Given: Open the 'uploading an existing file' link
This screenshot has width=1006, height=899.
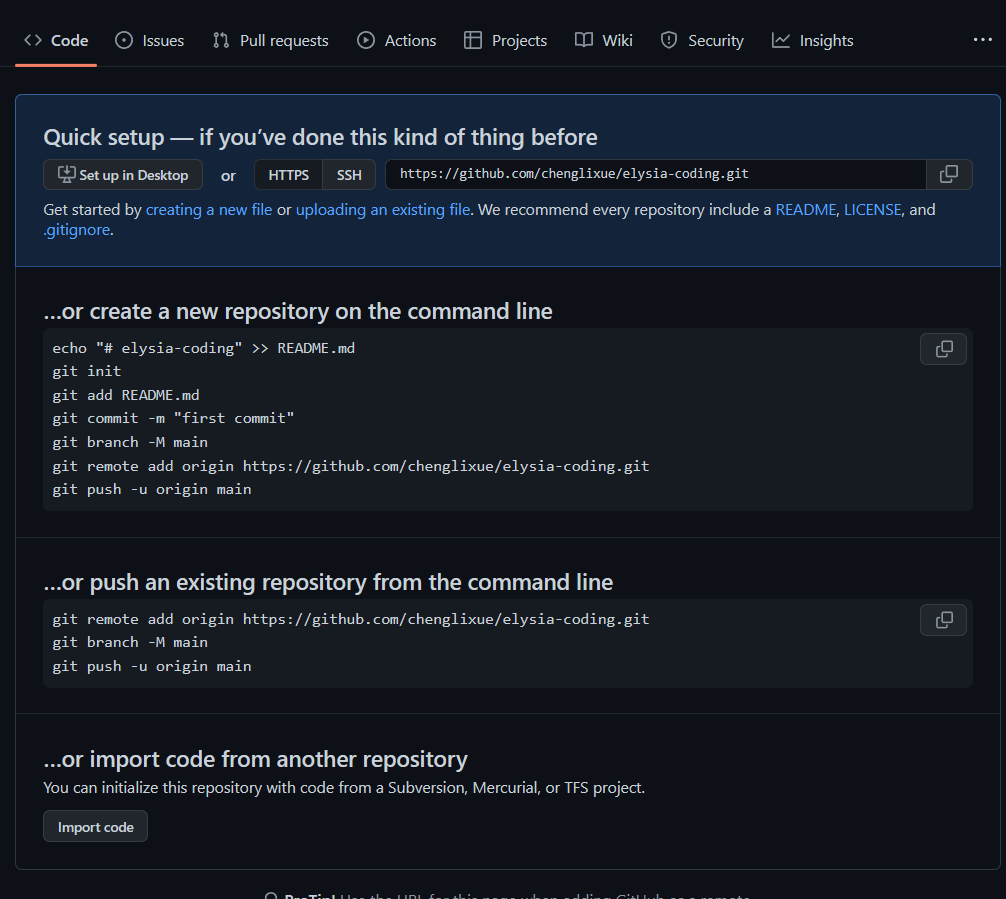Looking at the screenshot, I should (x=383, y=210).
